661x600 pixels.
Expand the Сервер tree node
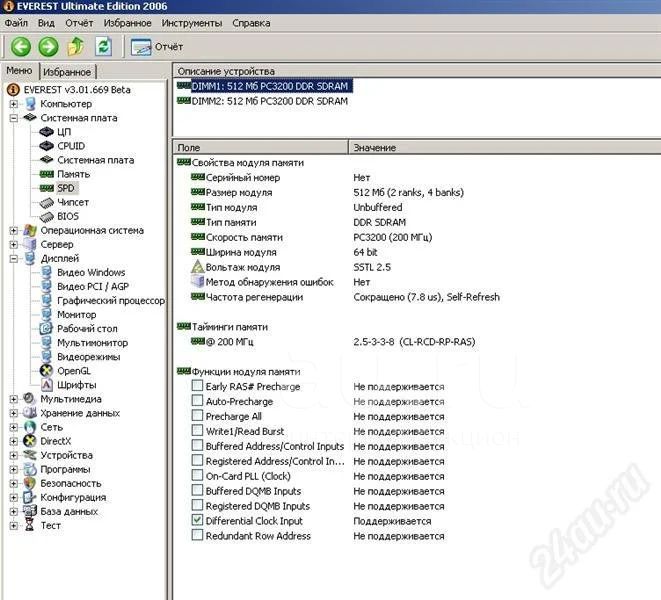pos(13,245)
